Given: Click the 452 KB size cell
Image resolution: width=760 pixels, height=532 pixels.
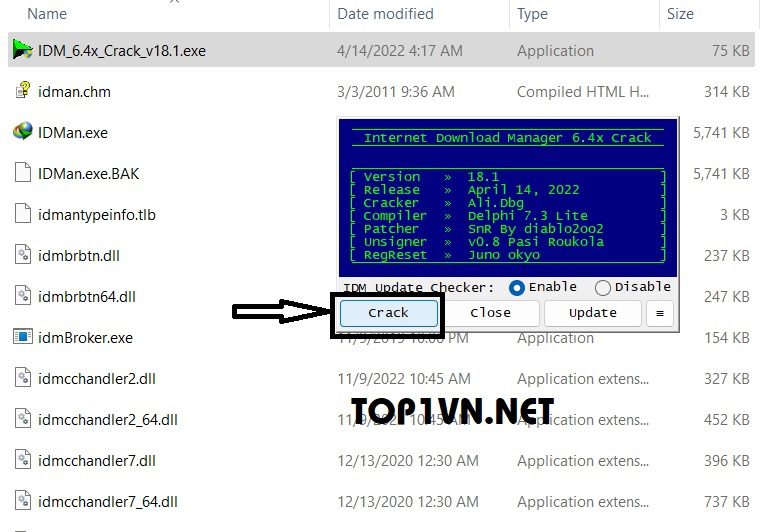Looking at the screenshot, I should pos(727,420).
